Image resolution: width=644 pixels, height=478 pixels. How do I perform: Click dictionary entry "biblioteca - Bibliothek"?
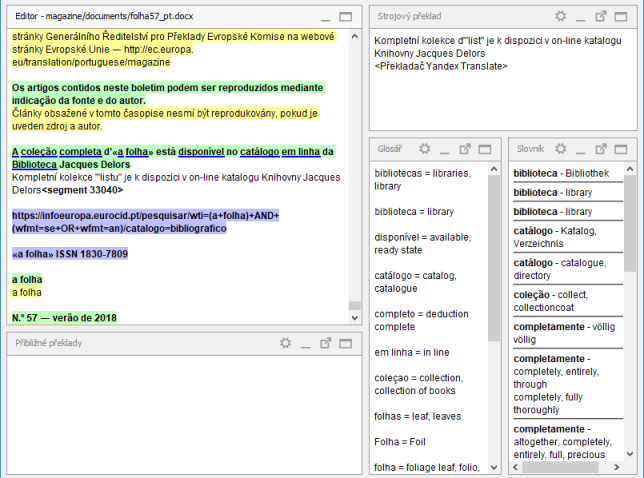coord(561,173)
